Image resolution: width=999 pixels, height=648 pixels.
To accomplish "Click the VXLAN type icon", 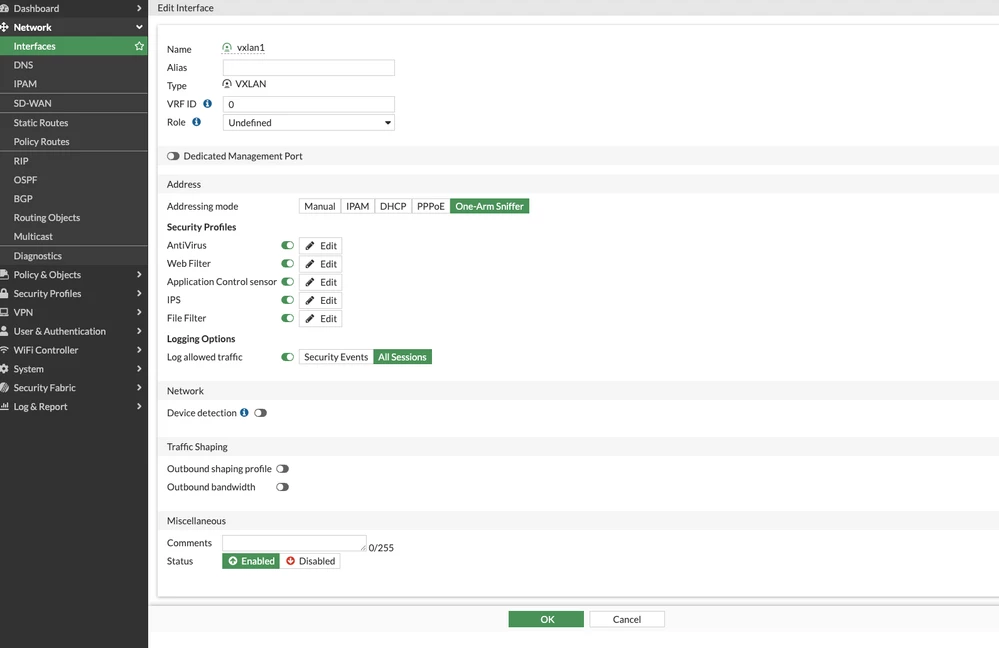I will tap(227, 83).
